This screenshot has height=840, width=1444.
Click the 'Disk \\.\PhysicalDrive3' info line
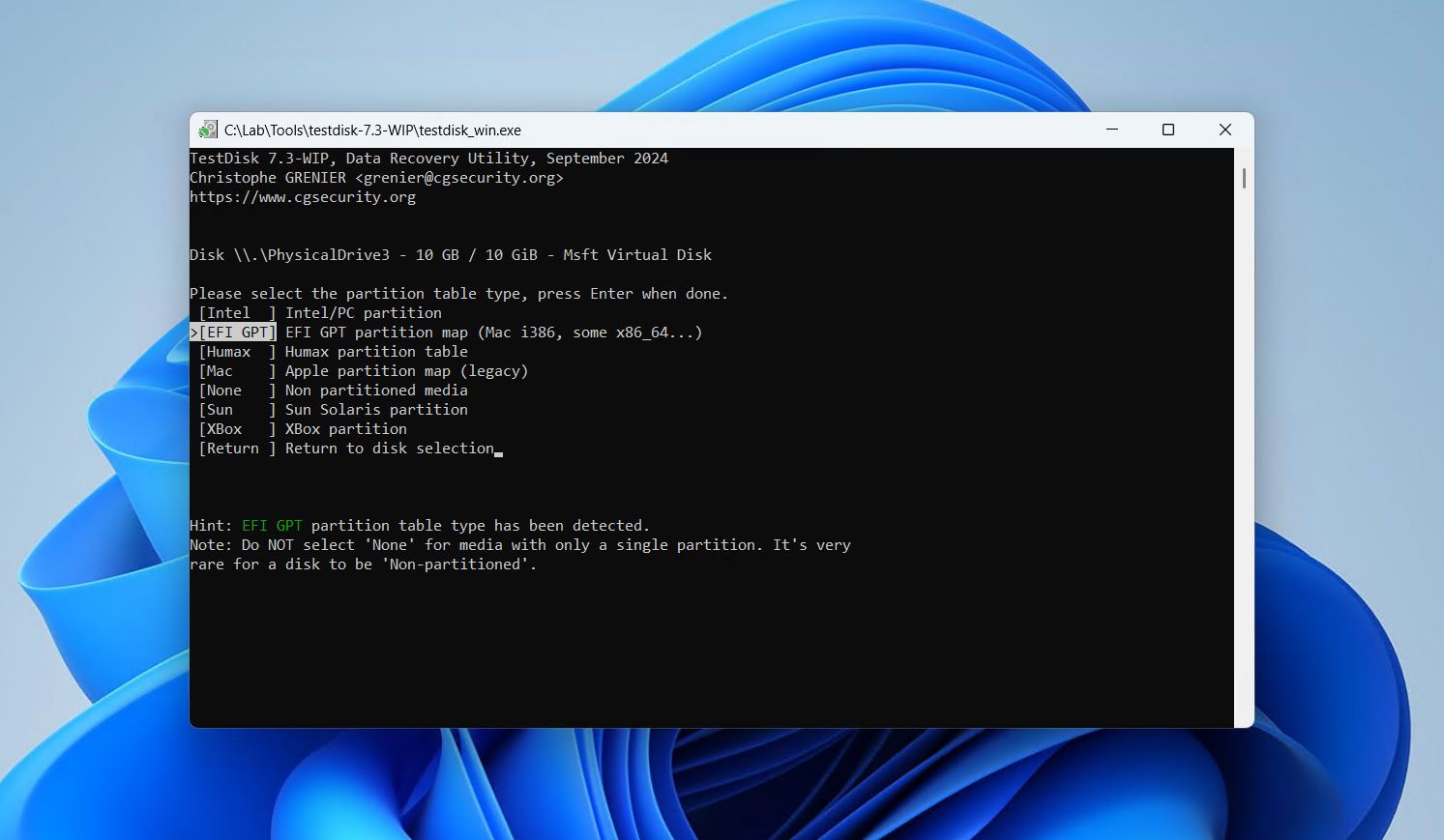(x=451, y=255)
